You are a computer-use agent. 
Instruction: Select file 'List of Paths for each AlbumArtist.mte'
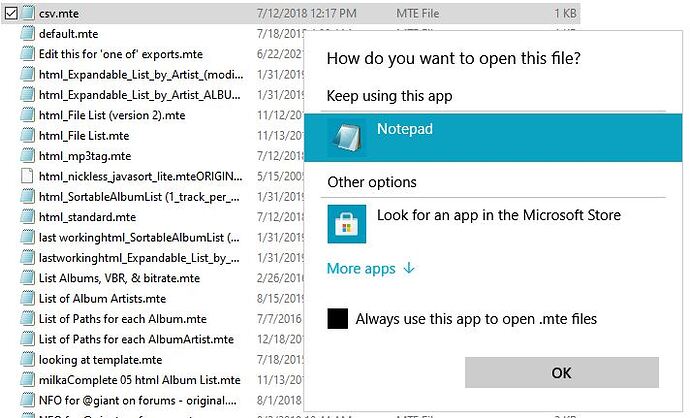click(136, 339)
